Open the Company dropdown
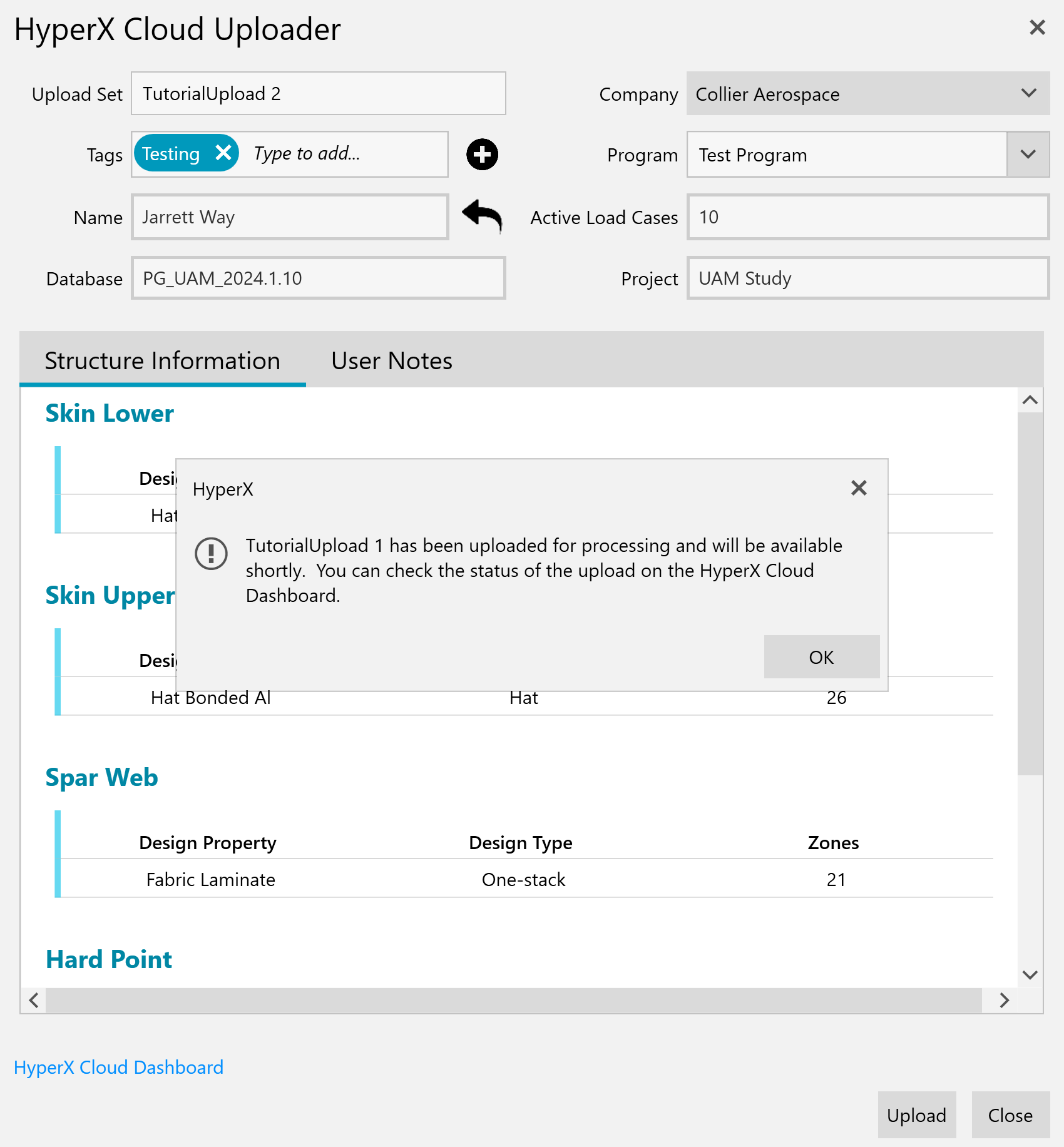The width and height of the screenshot is (1064, 1147). (868, 93)
